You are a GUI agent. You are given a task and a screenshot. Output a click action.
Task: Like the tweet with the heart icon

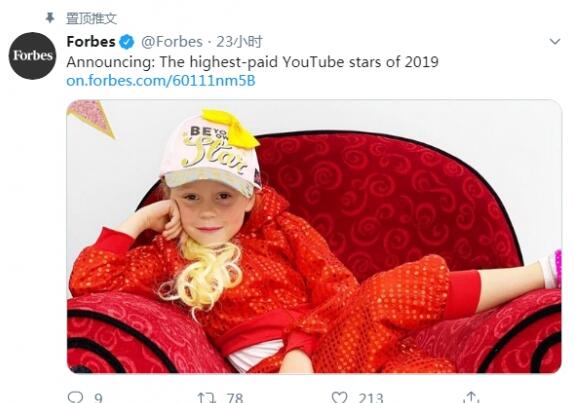pyautogui.click(x=339, y=398)
